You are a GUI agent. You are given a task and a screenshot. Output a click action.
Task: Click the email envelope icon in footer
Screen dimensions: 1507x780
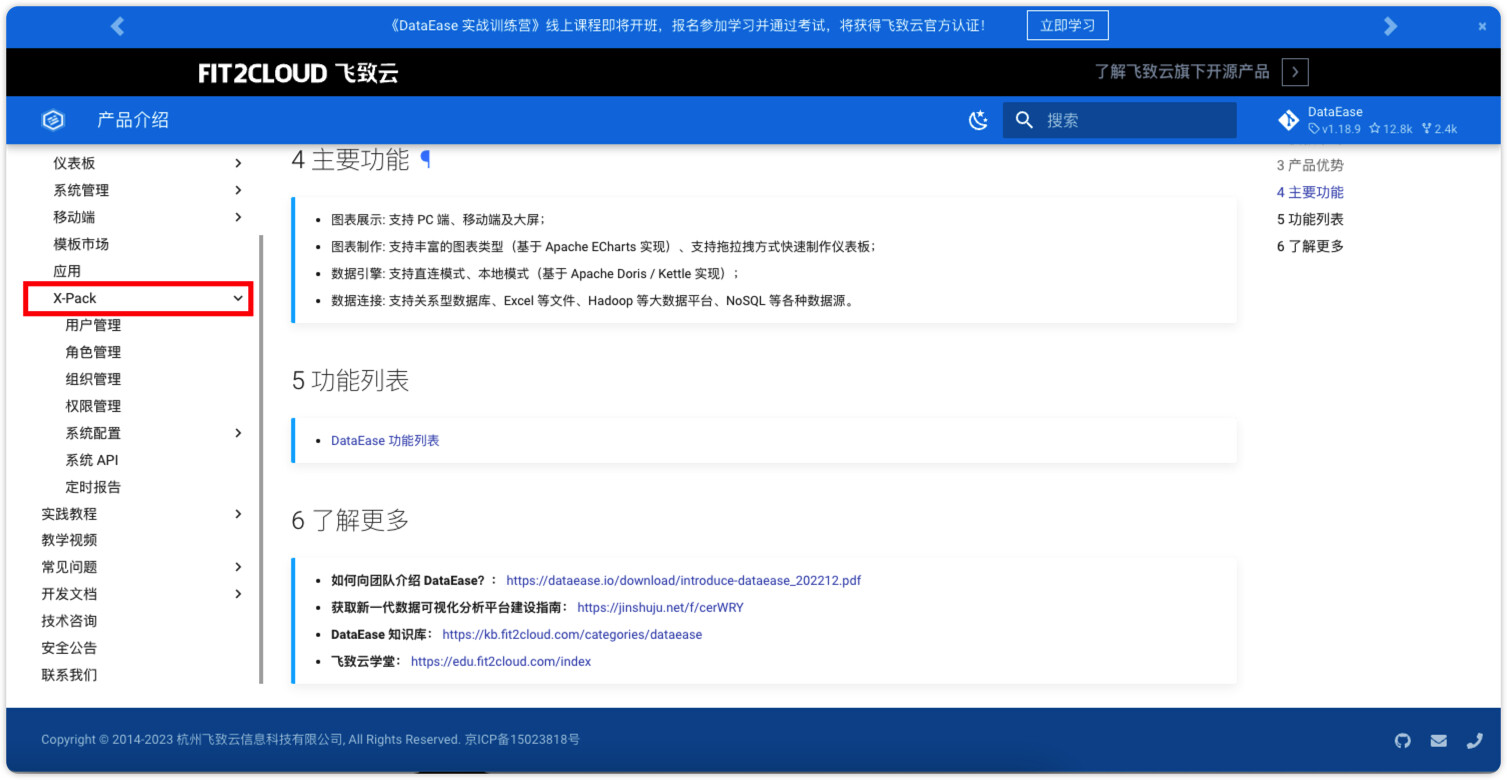pyautogui.click(x=1438, y=741)
